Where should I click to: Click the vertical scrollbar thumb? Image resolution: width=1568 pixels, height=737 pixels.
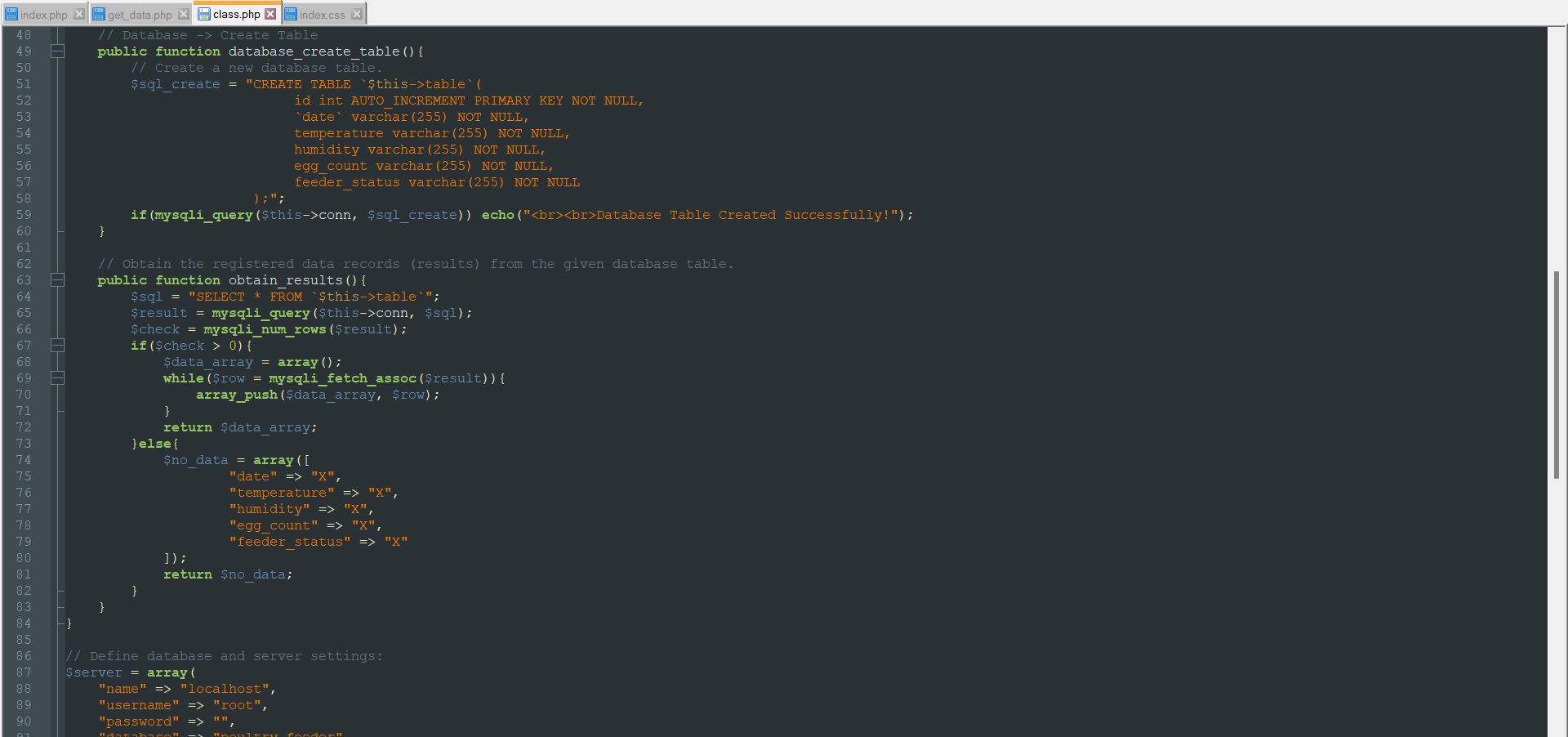[1557, 374]
